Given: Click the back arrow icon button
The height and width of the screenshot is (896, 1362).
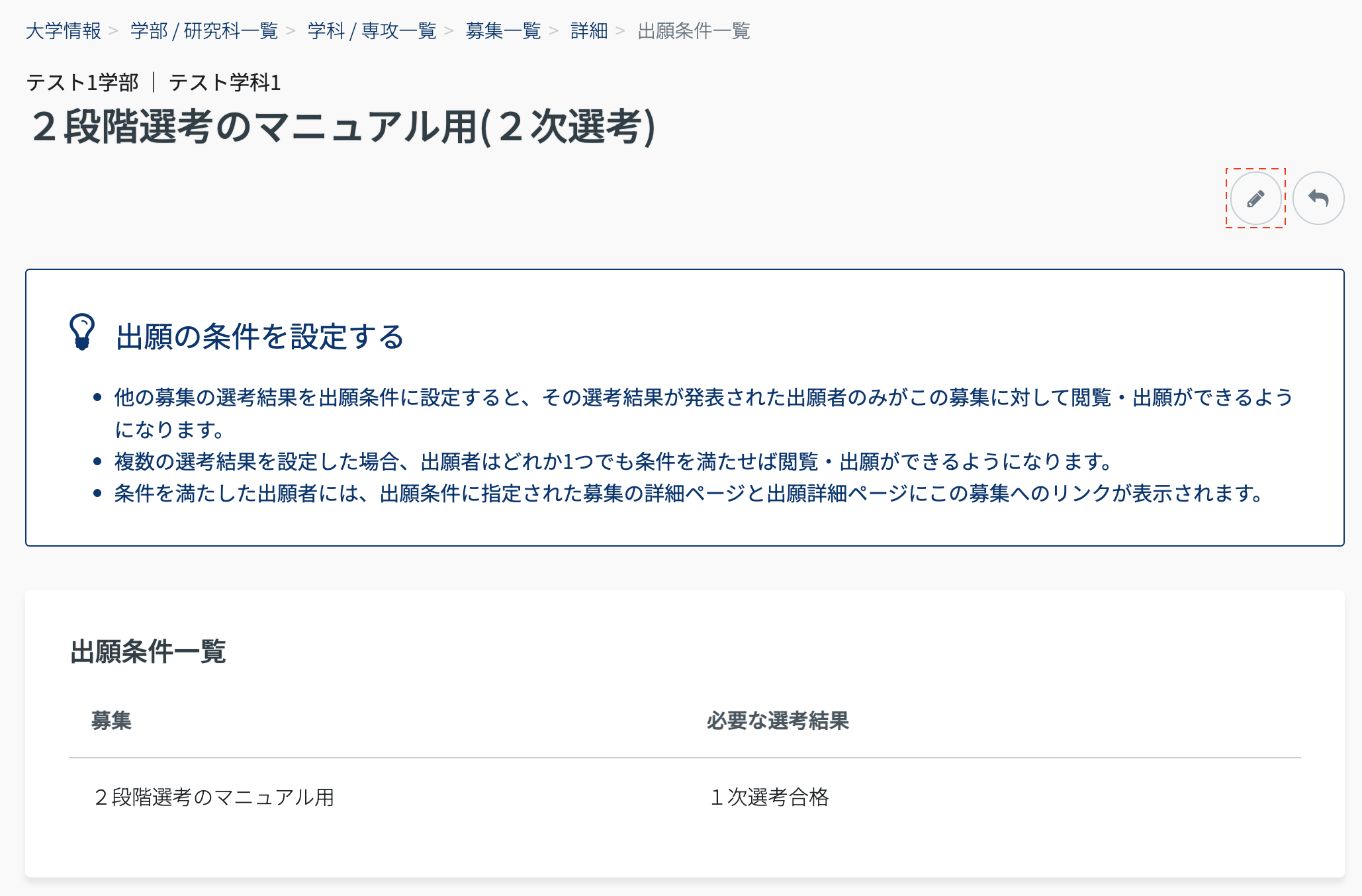Looking at the screenshot, I should click(x=1318, y=199).
